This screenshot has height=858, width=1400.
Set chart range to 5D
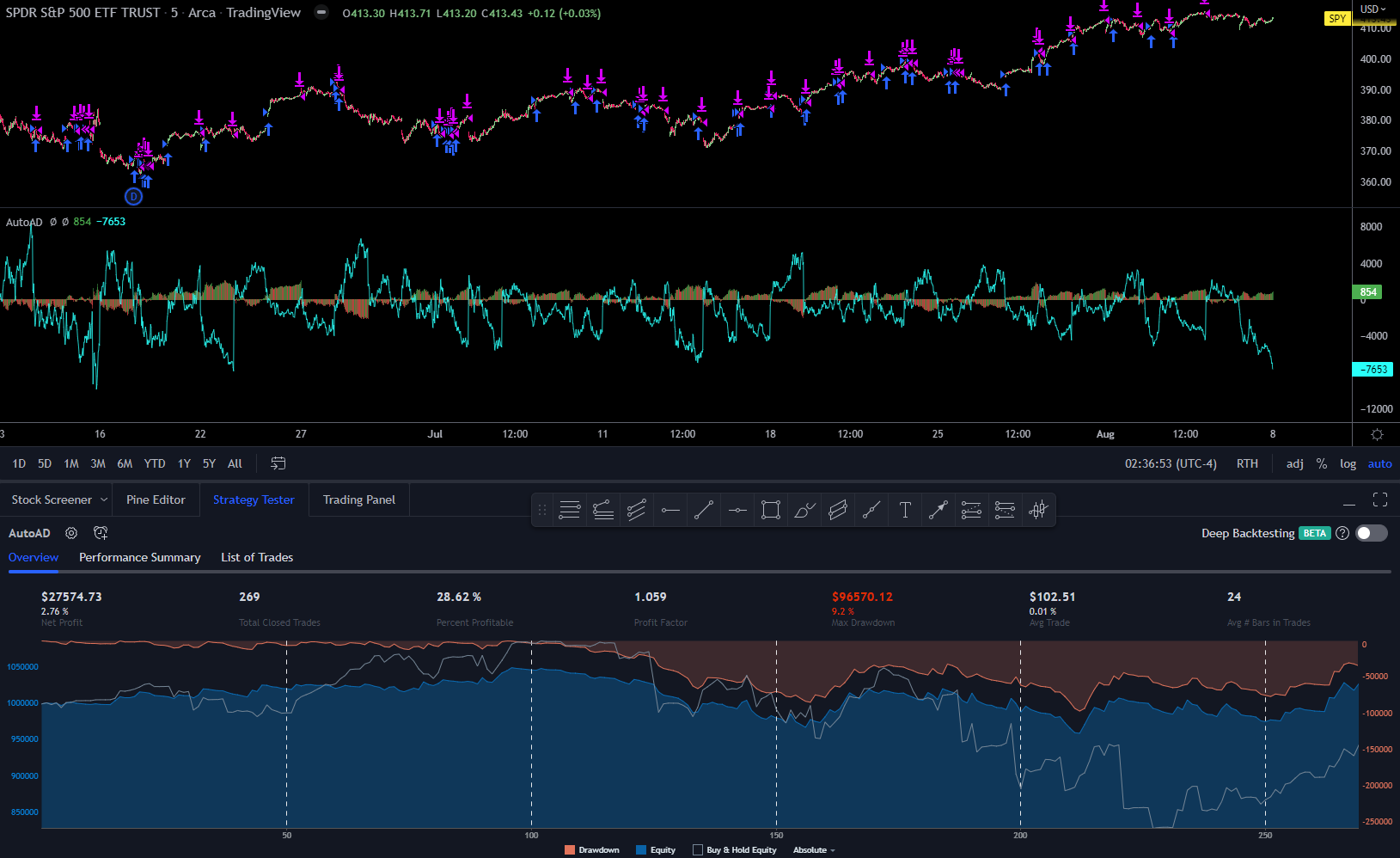[x=45, y=463]
